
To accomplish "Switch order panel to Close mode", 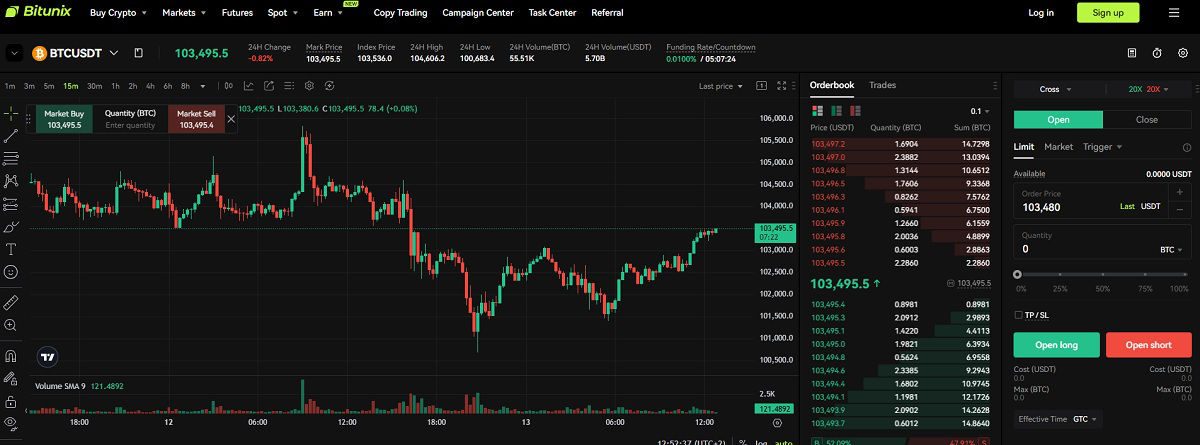I will [1147, 120].
